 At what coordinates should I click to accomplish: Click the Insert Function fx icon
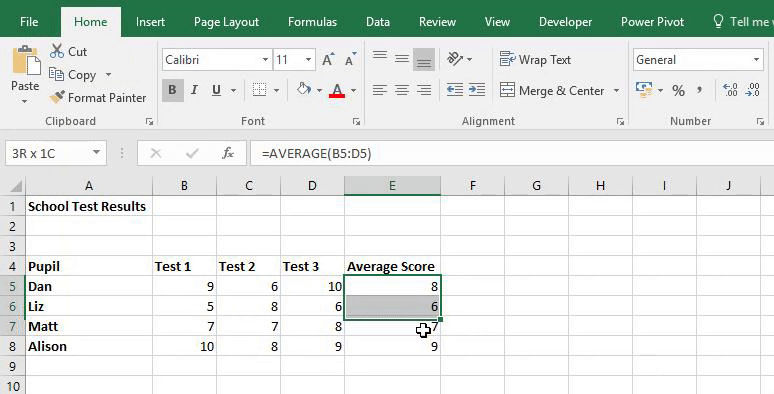[x=228, y=154]
